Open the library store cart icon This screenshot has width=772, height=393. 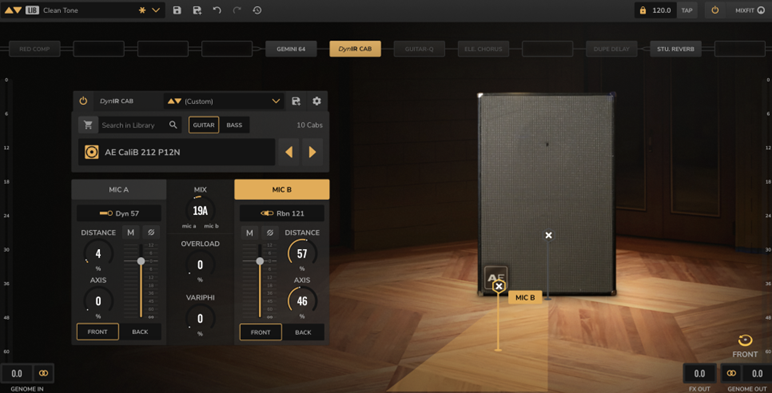[x=88, y=125]
